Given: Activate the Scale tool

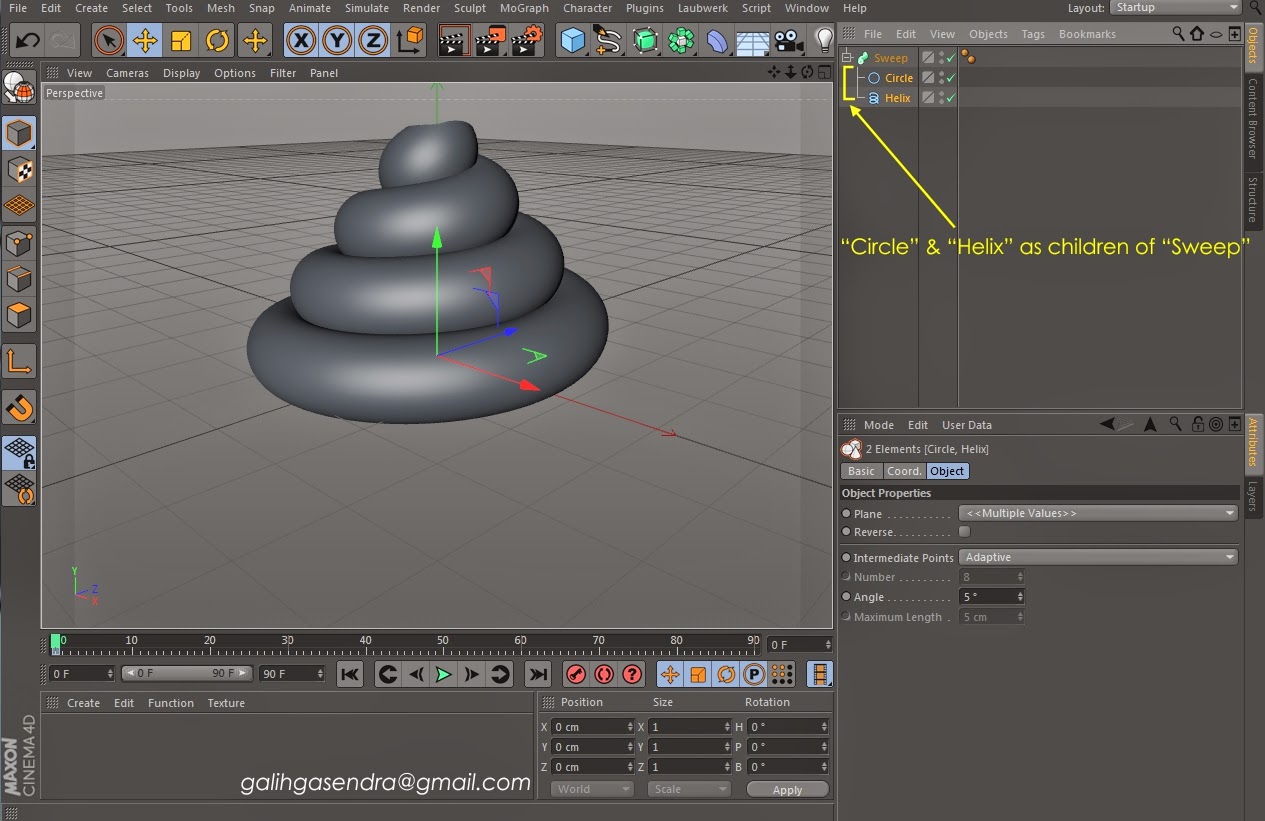Looking at the screenshot, I should tap(182, 41).
